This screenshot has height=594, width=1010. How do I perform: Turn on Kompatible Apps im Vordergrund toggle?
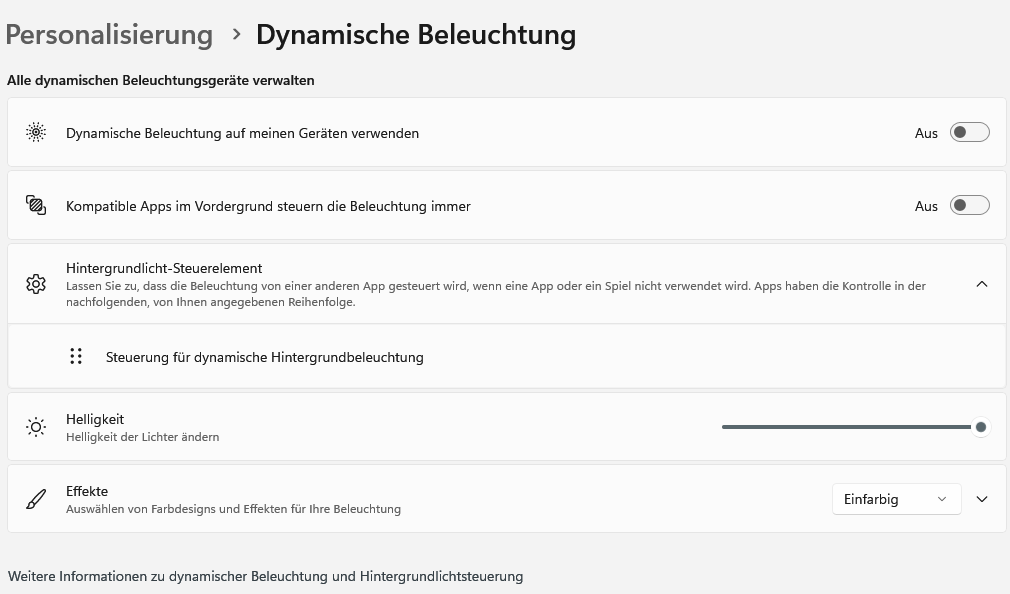click(x=969, y=206)
